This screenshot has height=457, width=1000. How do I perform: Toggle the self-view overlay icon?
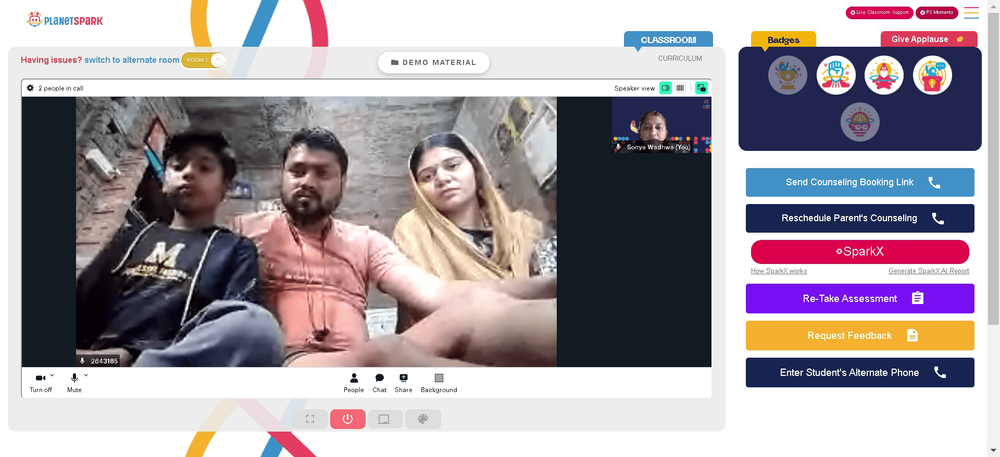(x=702, y=88)
